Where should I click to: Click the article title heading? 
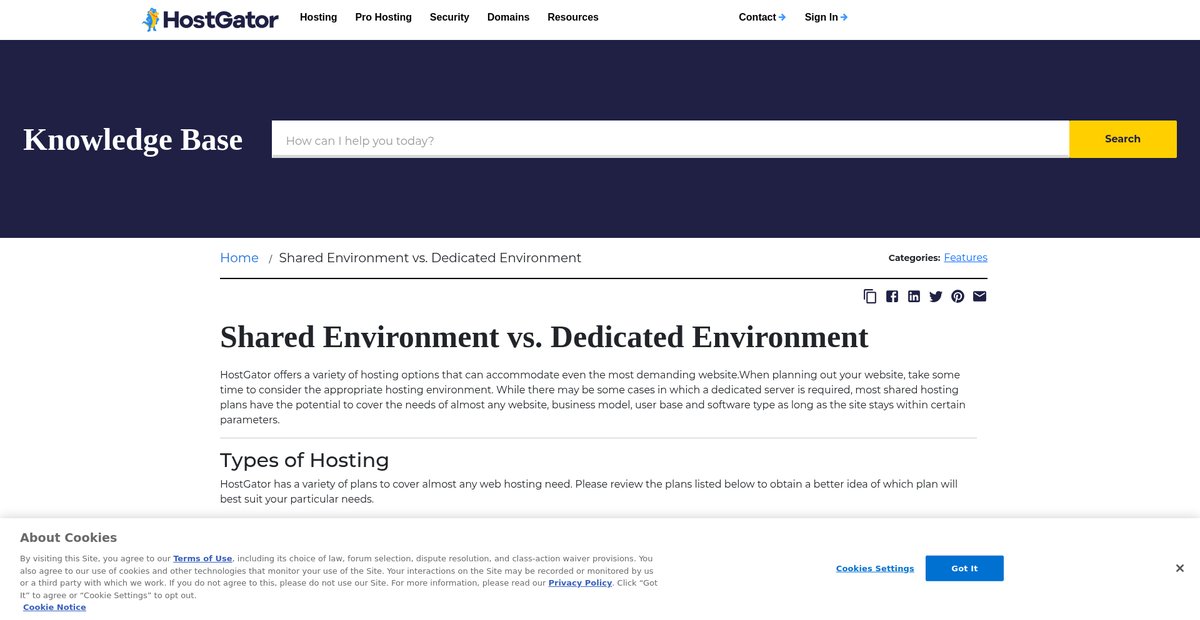pyautogui.click(x=544, y=337)
